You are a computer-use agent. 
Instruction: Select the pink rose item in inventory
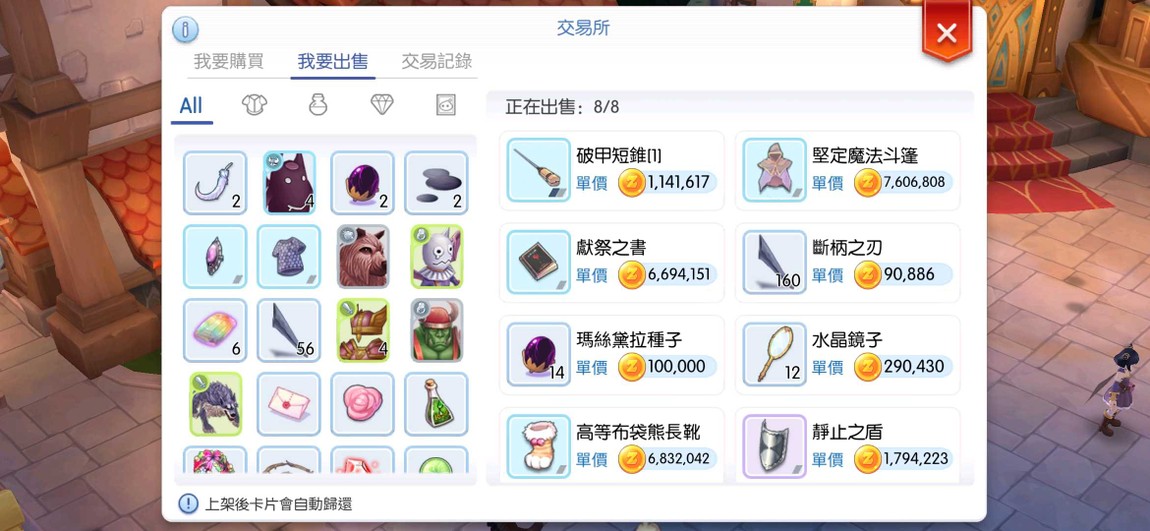362,404
